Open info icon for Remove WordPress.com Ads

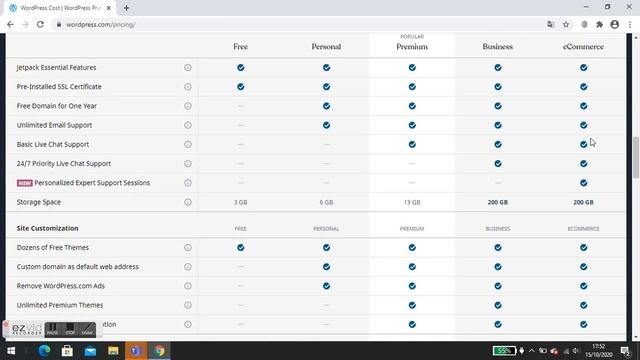click(188, 286)
